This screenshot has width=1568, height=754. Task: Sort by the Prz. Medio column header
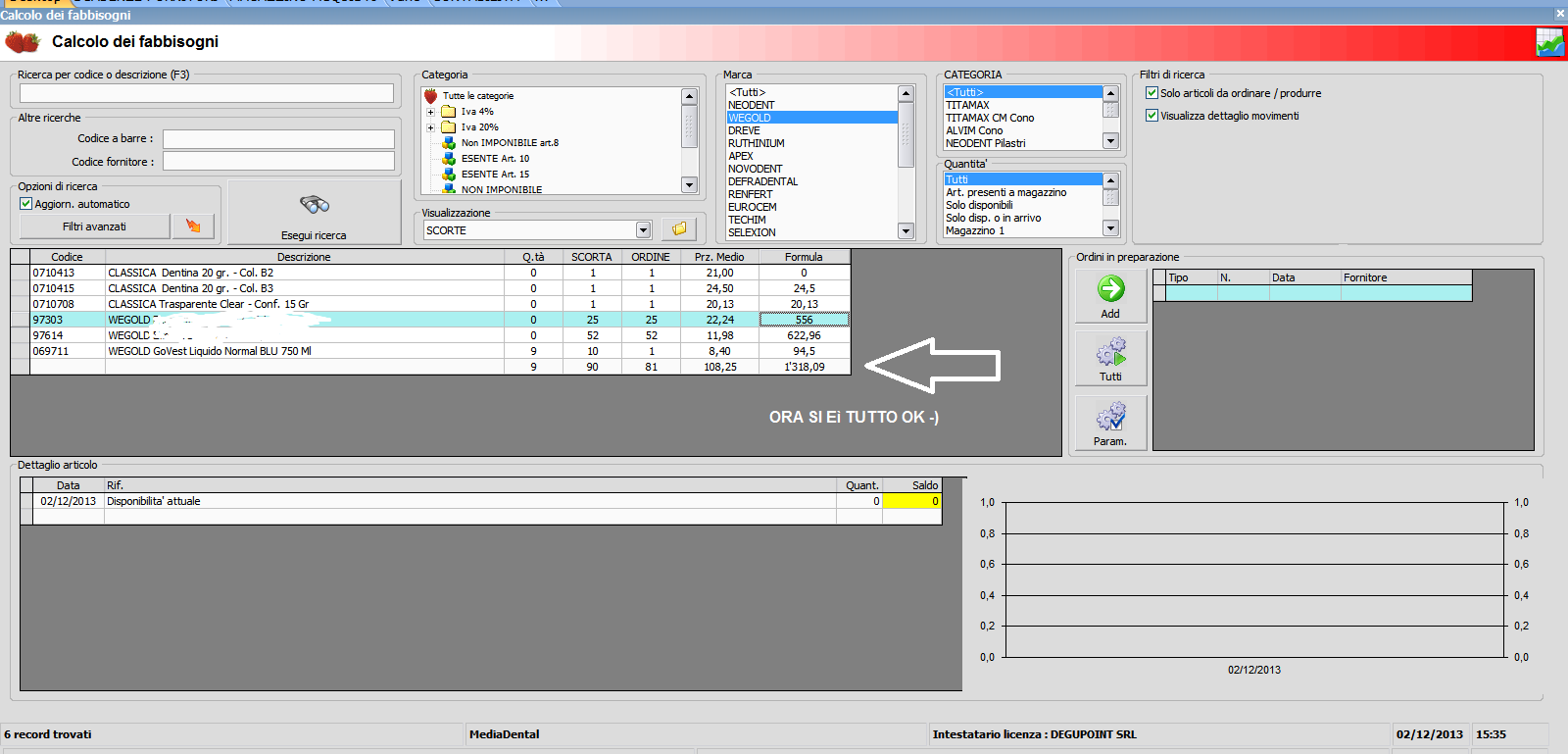719,257
